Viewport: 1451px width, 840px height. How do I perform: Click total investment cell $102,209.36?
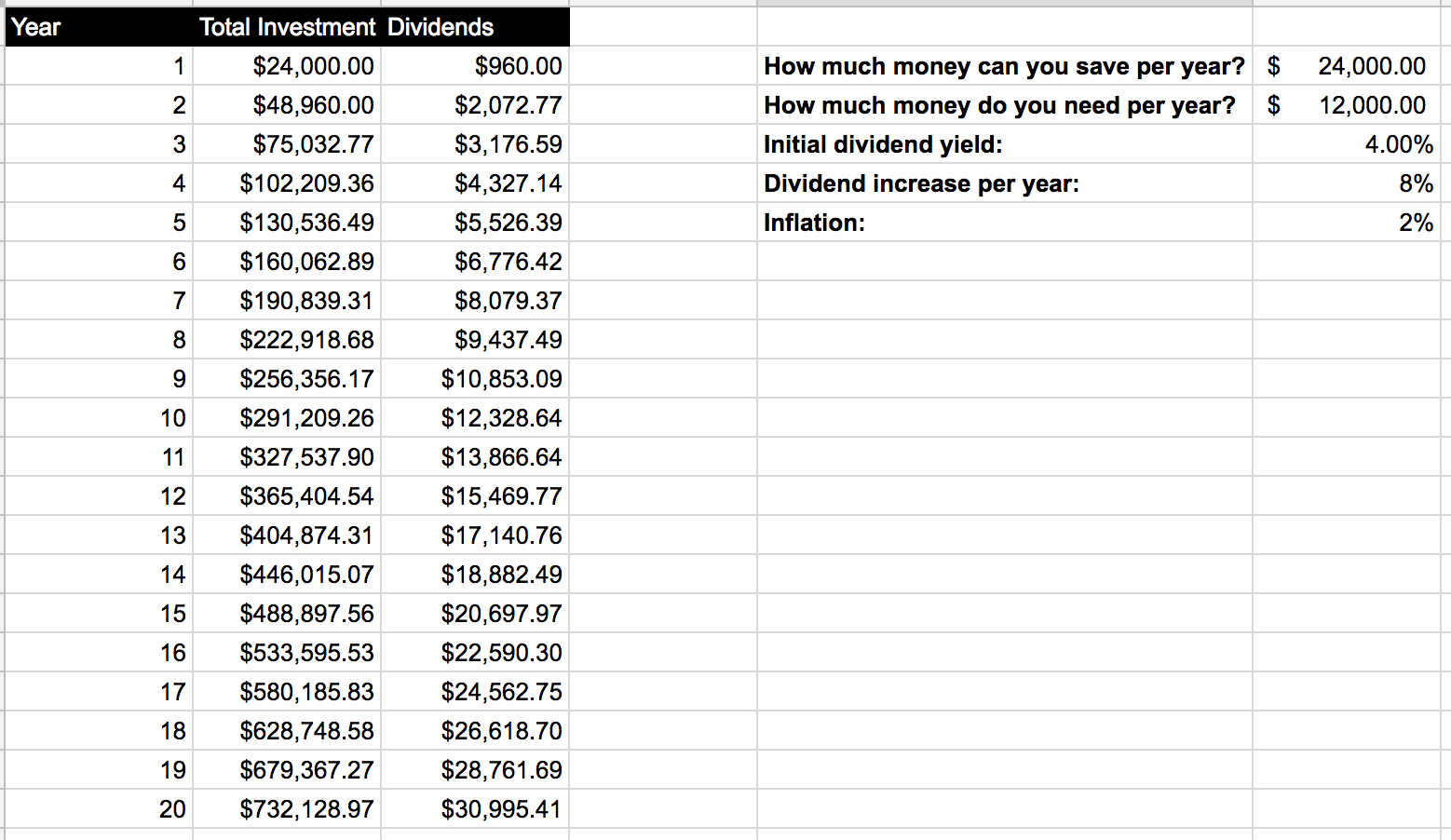[x=287, y=183]
